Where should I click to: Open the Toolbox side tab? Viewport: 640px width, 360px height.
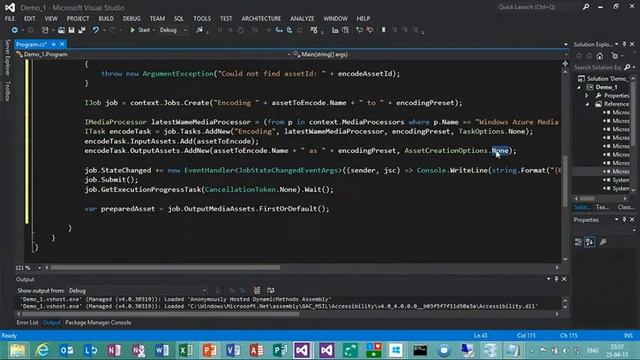7,91
